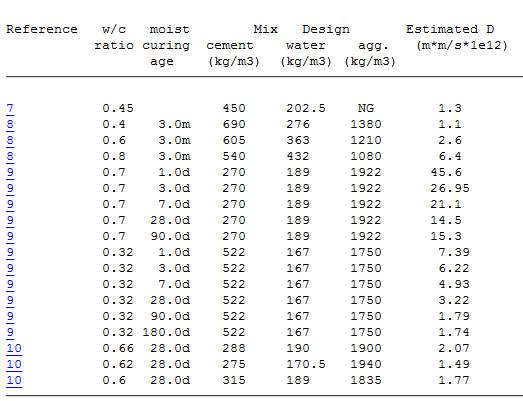Click the Estimated D column header text
Screen dimensions: 523x401
[450, 29]
